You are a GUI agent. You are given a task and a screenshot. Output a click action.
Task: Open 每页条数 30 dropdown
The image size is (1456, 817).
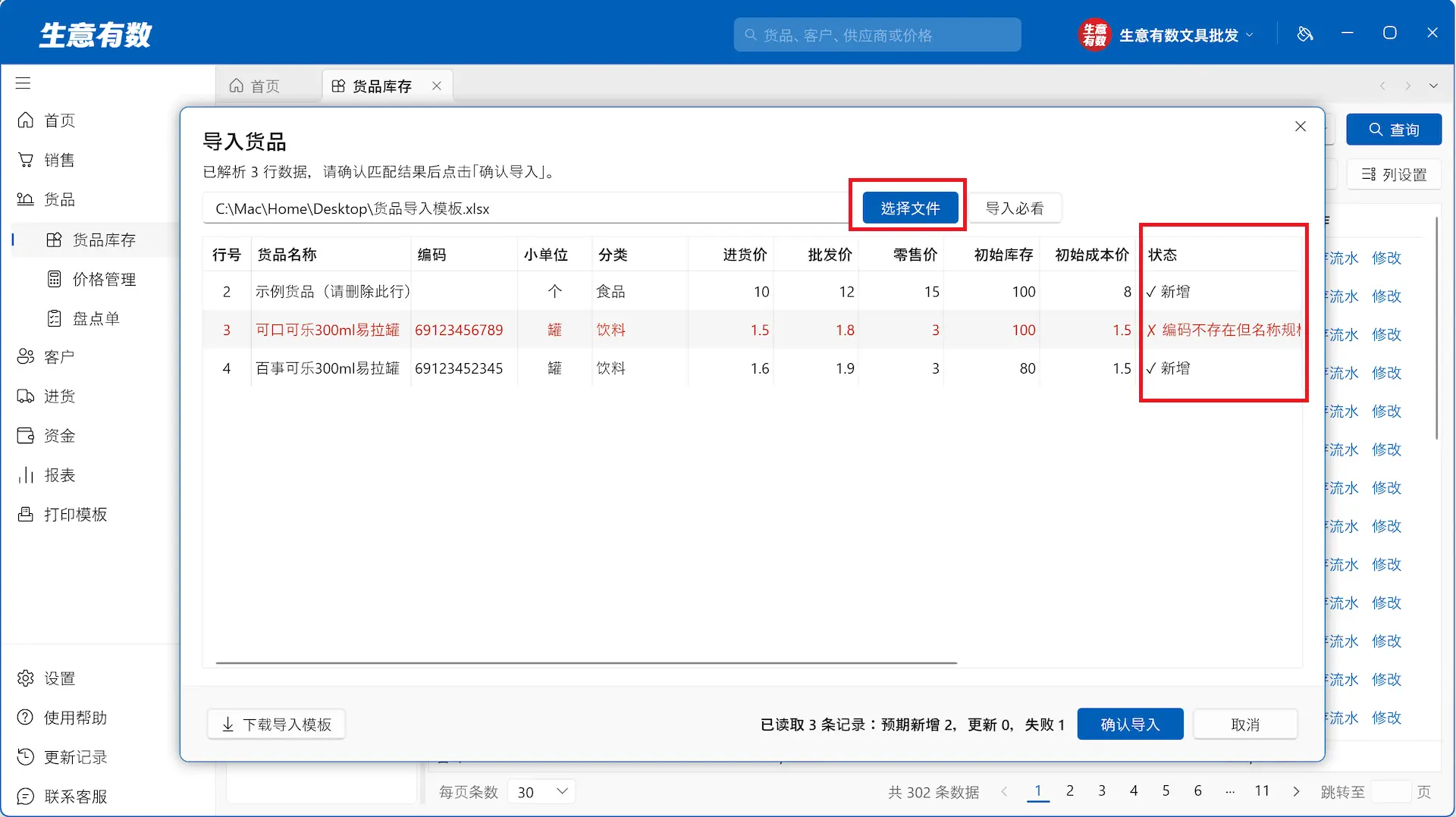[541, 792]
